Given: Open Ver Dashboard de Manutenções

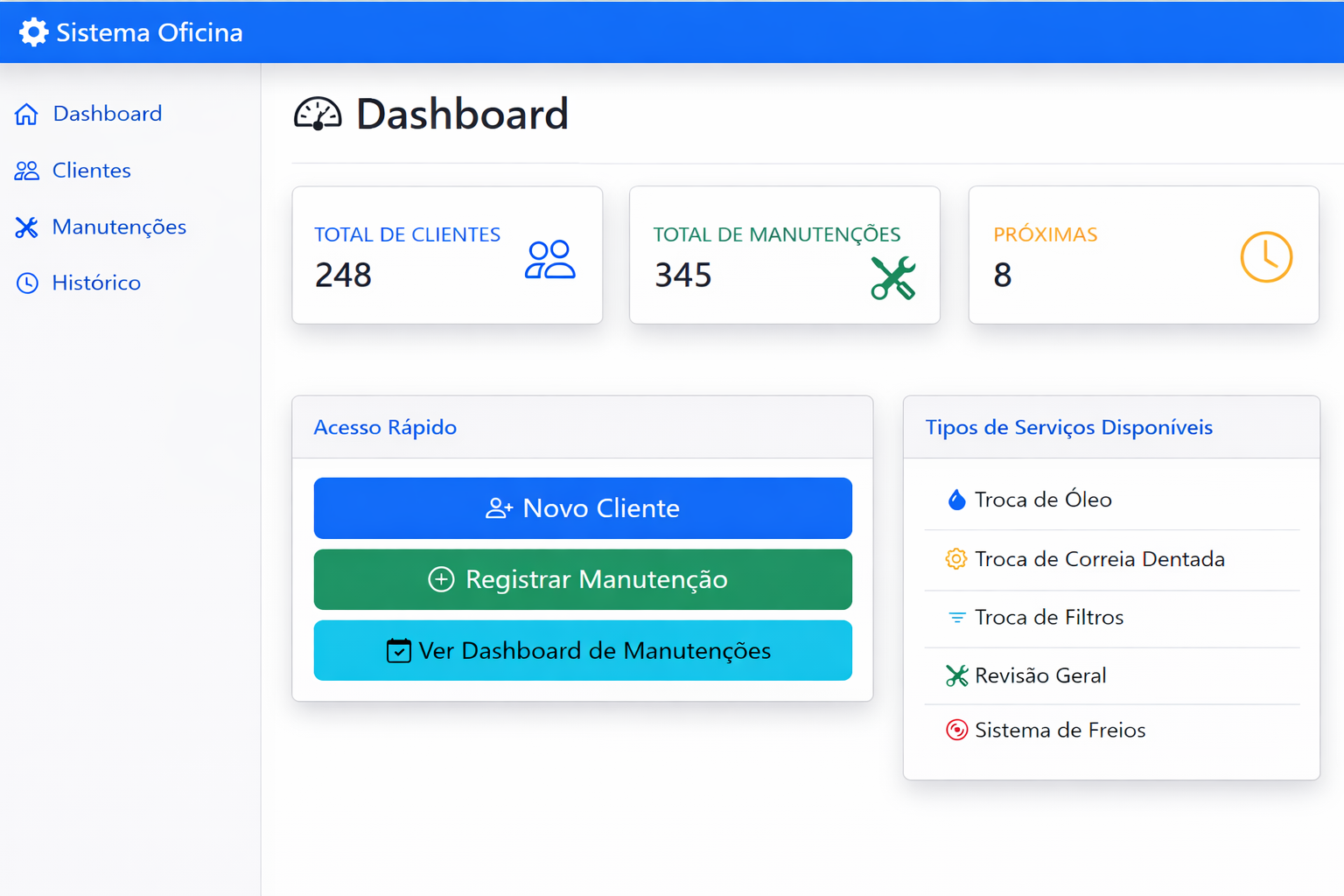Looking at the screenshot, I should pyautogui.click(x=583, y=650).
